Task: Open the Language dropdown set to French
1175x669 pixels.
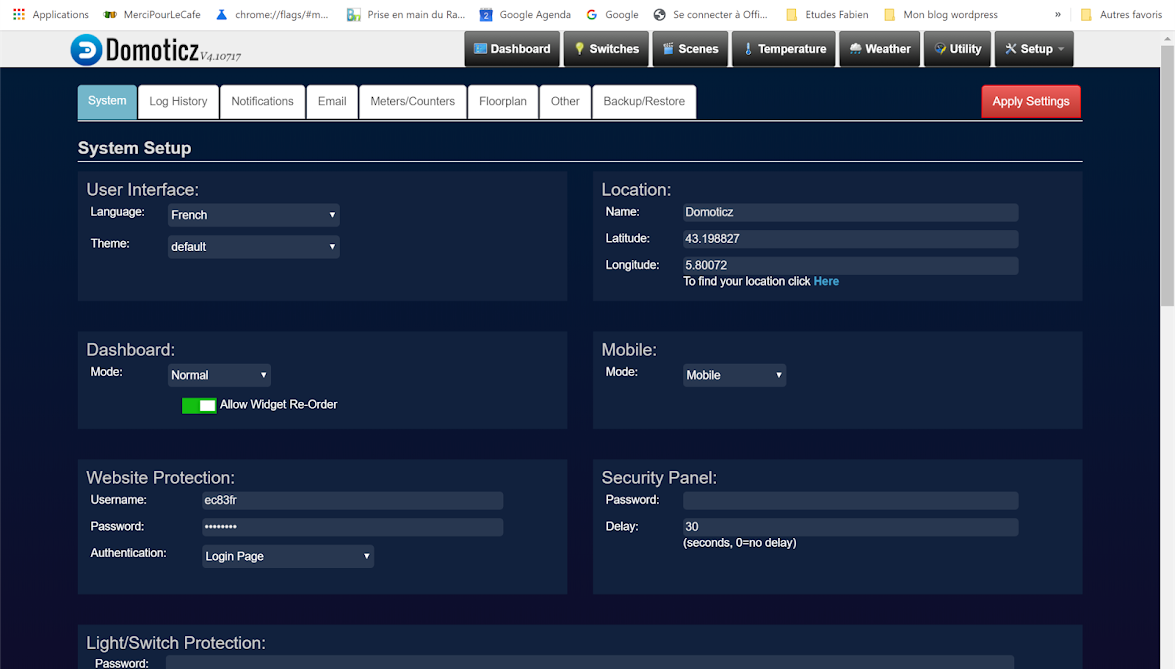Action: [x=253, y=215]
